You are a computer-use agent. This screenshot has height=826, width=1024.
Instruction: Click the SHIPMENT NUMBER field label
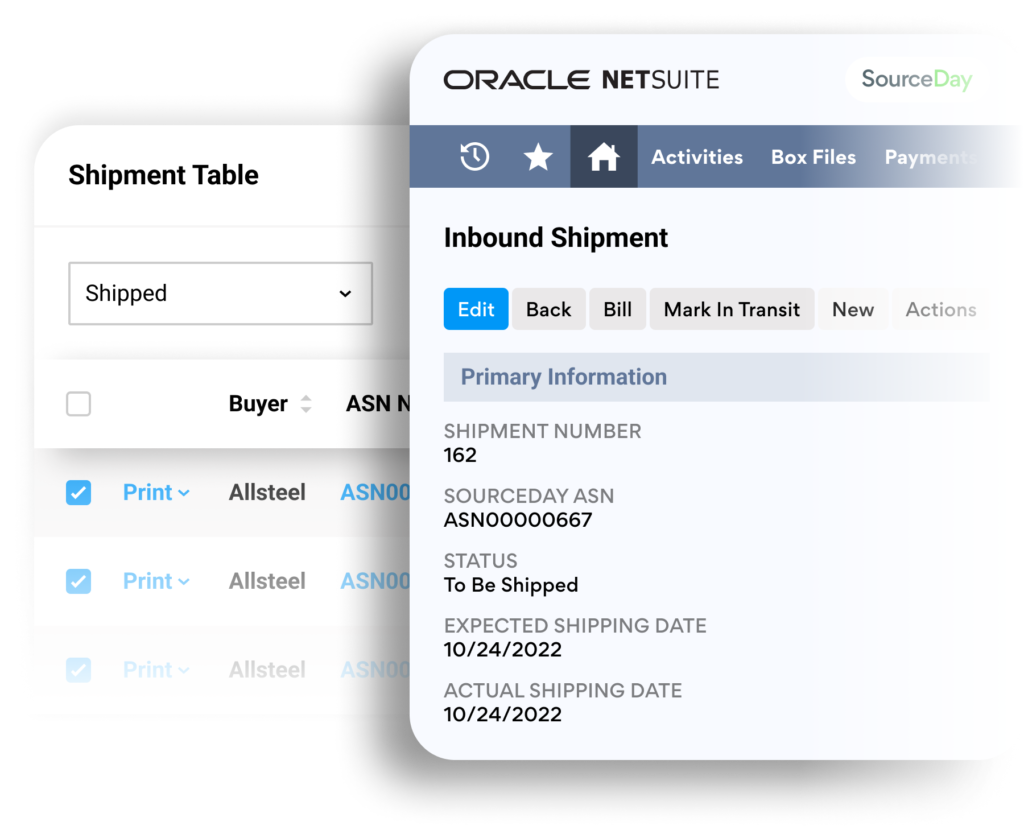pyautogui.click(x=543, y=431)
